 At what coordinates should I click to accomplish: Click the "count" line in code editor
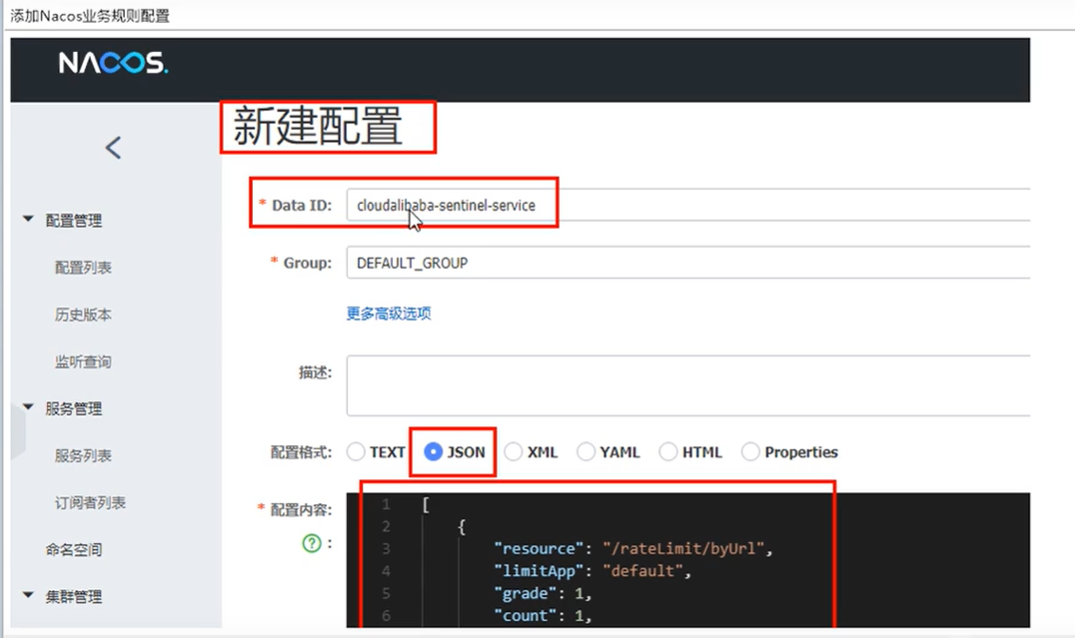coord(542,615)
